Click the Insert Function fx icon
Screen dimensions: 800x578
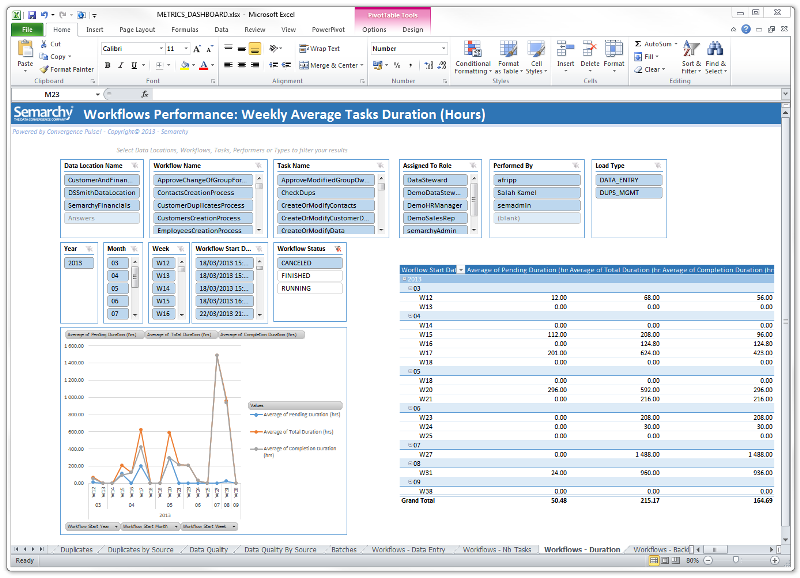[x=145, y=94]
